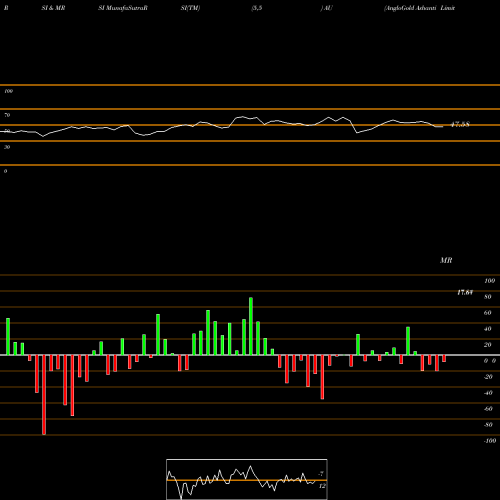Click the 'SI(TM)' header label
The width and height of the screenshot is (500, 500).
[190, 8]
